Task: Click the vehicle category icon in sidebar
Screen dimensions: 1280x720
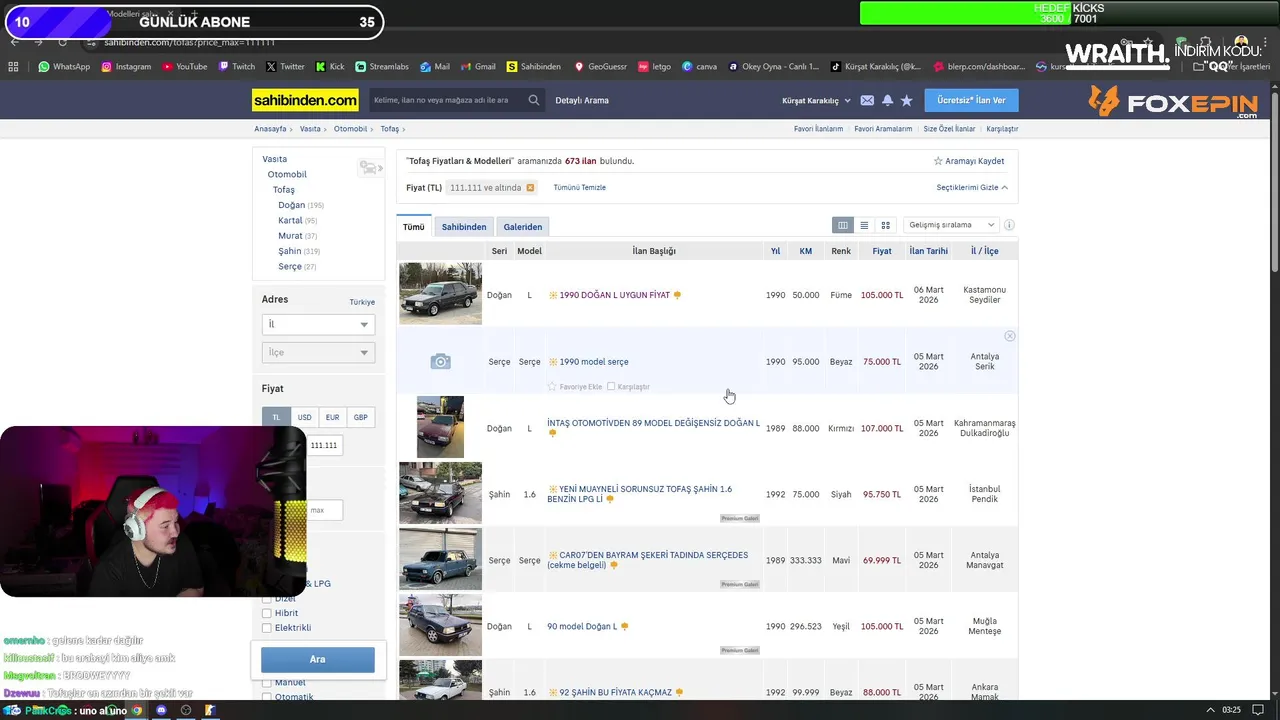Action: point(369,168)
